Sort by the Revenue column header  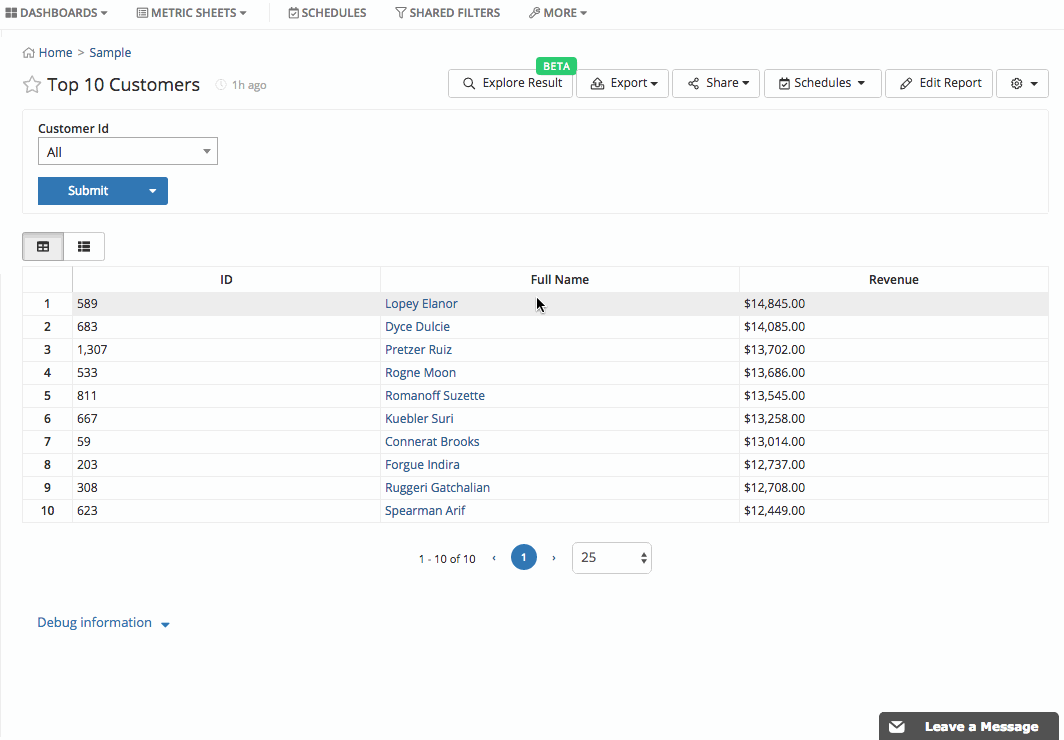pos(894,279)
